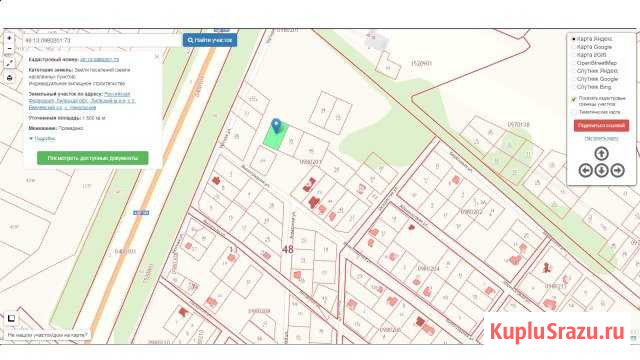Screen dimensions: 640x360
Task: Select the Спутник Bing base layer
Action: (x=593, y=87)
